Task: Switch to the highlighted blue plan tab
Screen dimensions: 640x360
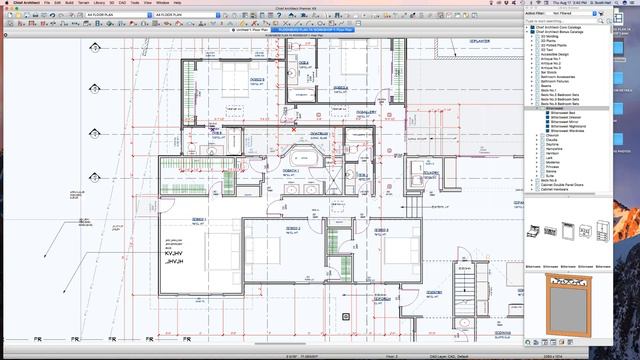Action: 313,30
